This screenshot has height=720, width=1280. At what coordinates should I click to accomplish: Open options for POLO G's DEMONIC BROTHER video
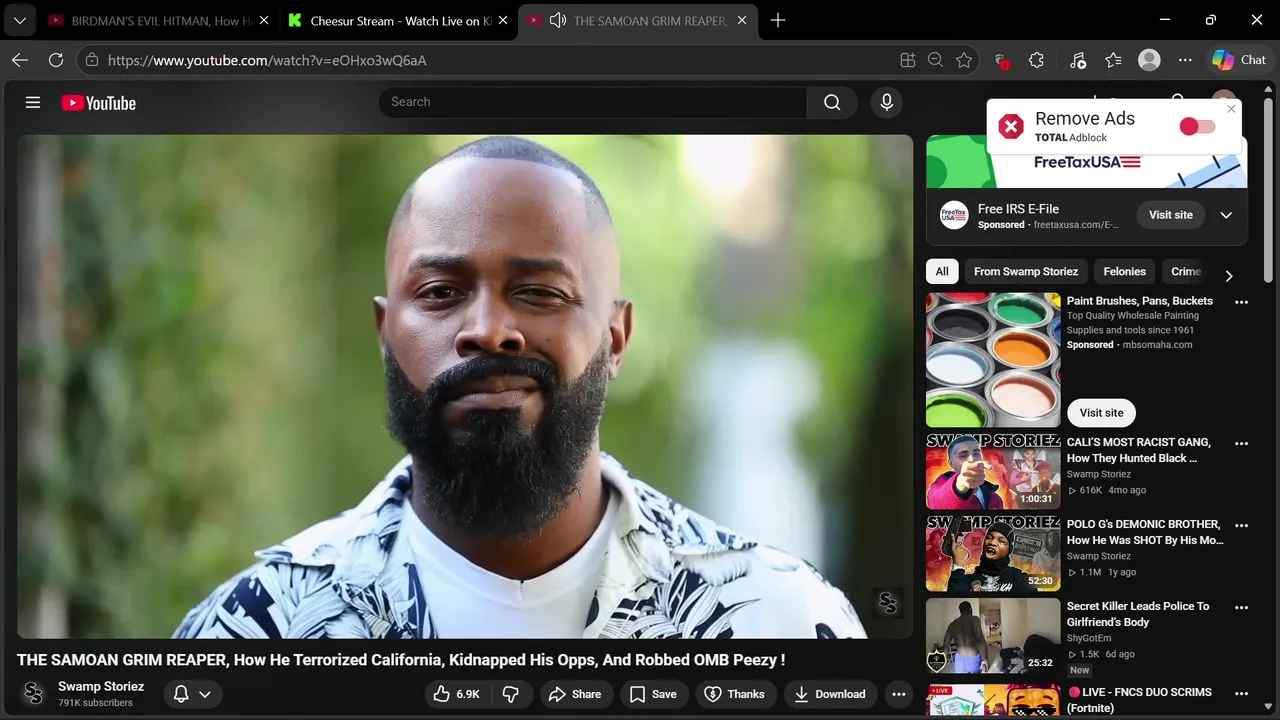[1241, 525]
